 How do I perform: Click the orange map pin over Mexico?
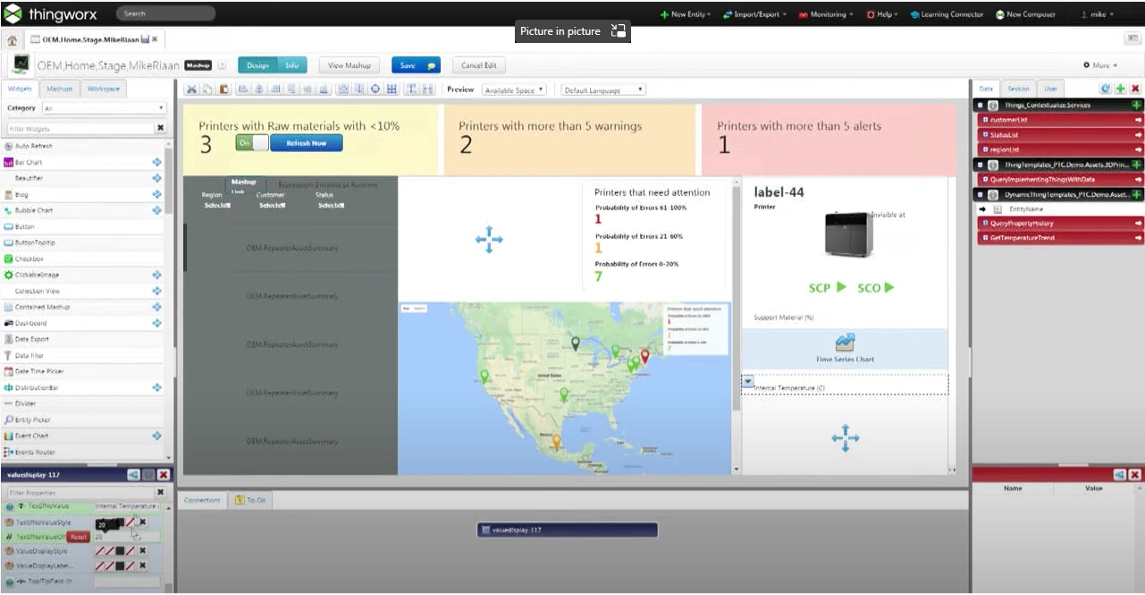tap(556, 441)
